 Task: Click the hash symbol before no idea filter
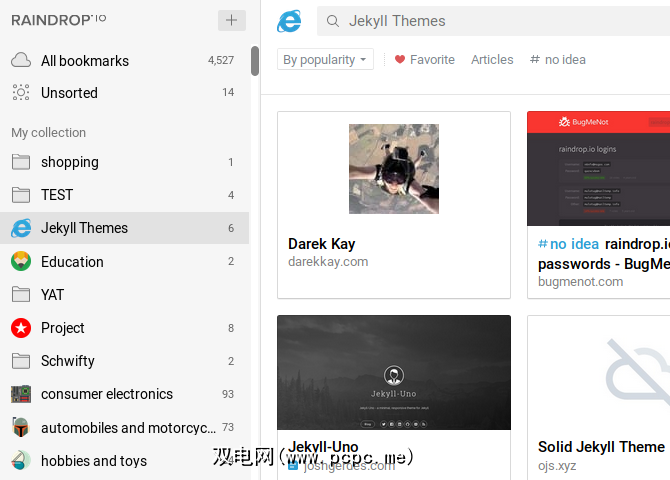click(x=534, y=59)
